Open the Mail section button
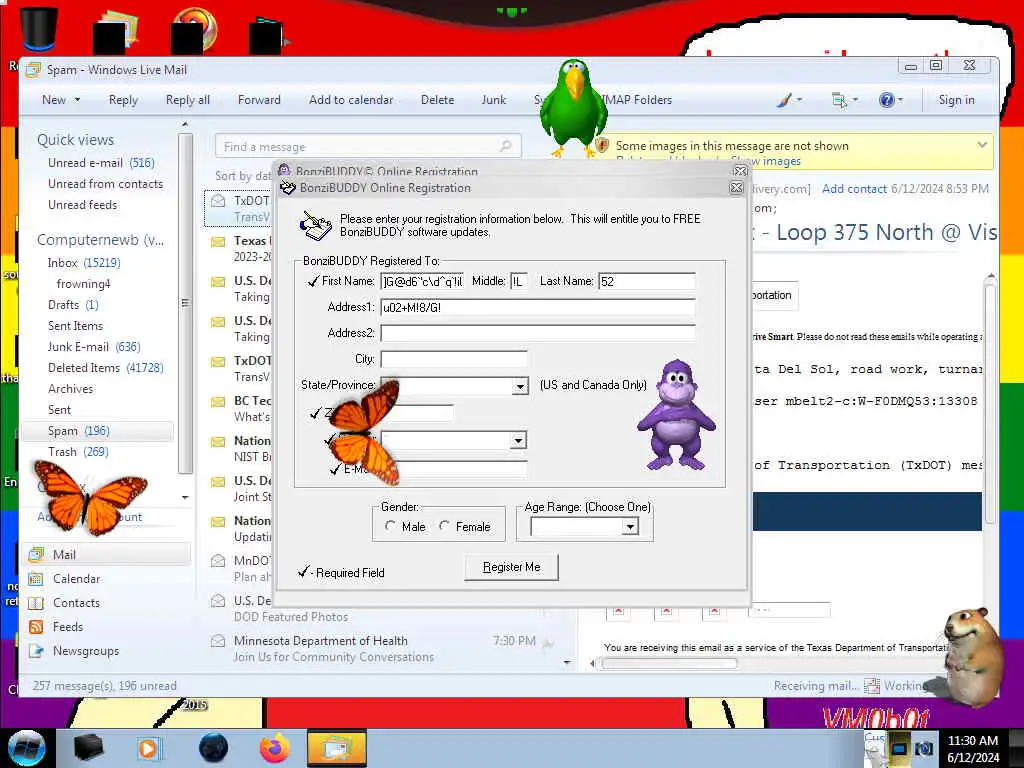The width and height of the screenshot is (1024, 768). click(x=108, y=554)
